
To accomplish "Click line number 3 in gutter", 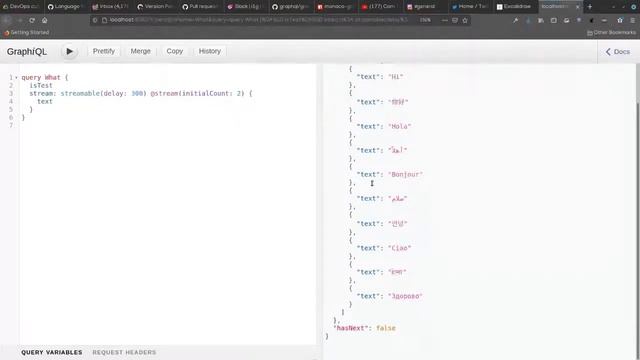I will tap(11, 93).
